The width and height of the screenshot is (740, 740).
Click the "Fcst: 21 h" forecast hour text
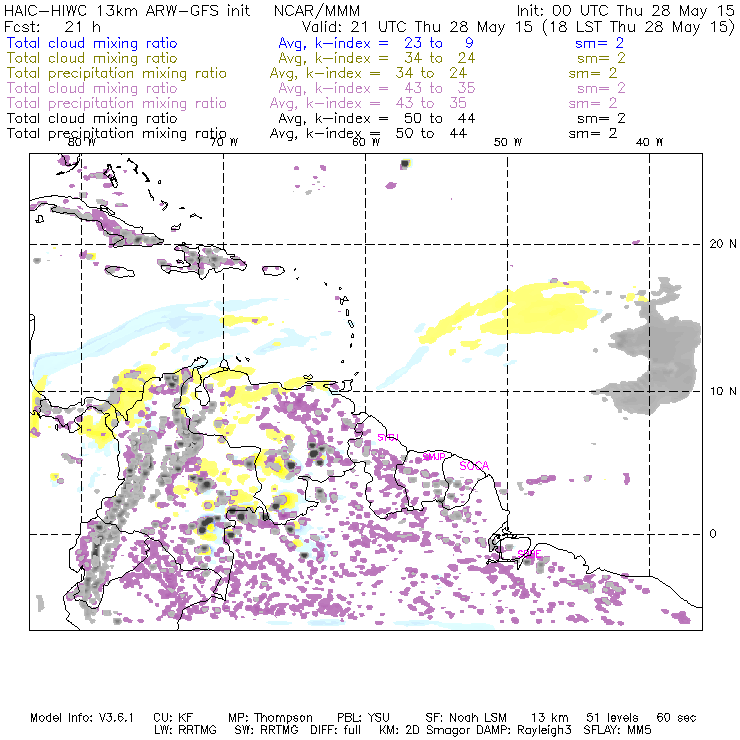tap(52, 27)
